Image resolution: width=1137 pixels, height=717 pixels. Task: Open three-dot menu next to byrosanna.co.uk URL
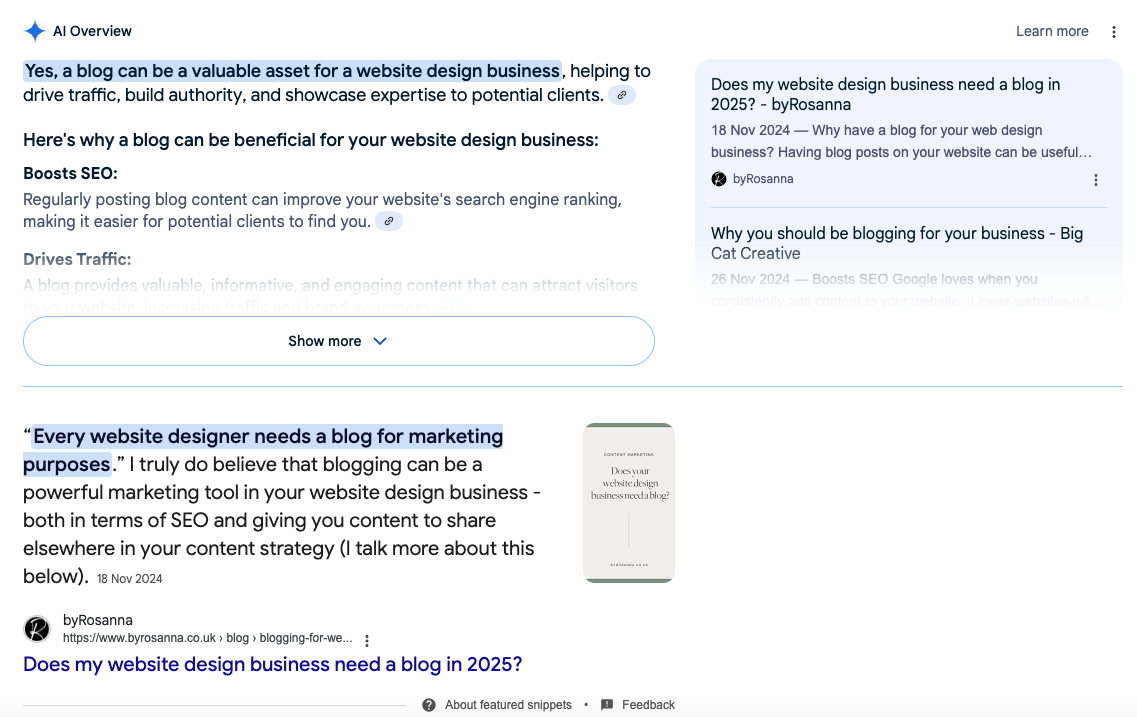[367, 641]
